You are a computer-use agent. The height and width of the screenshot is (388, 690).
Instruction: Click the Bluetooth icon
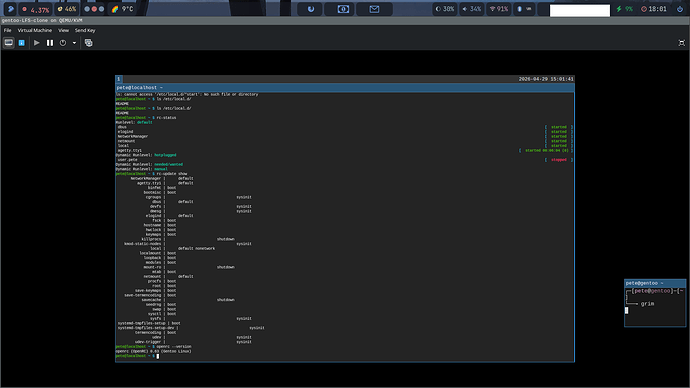point(519,9)
